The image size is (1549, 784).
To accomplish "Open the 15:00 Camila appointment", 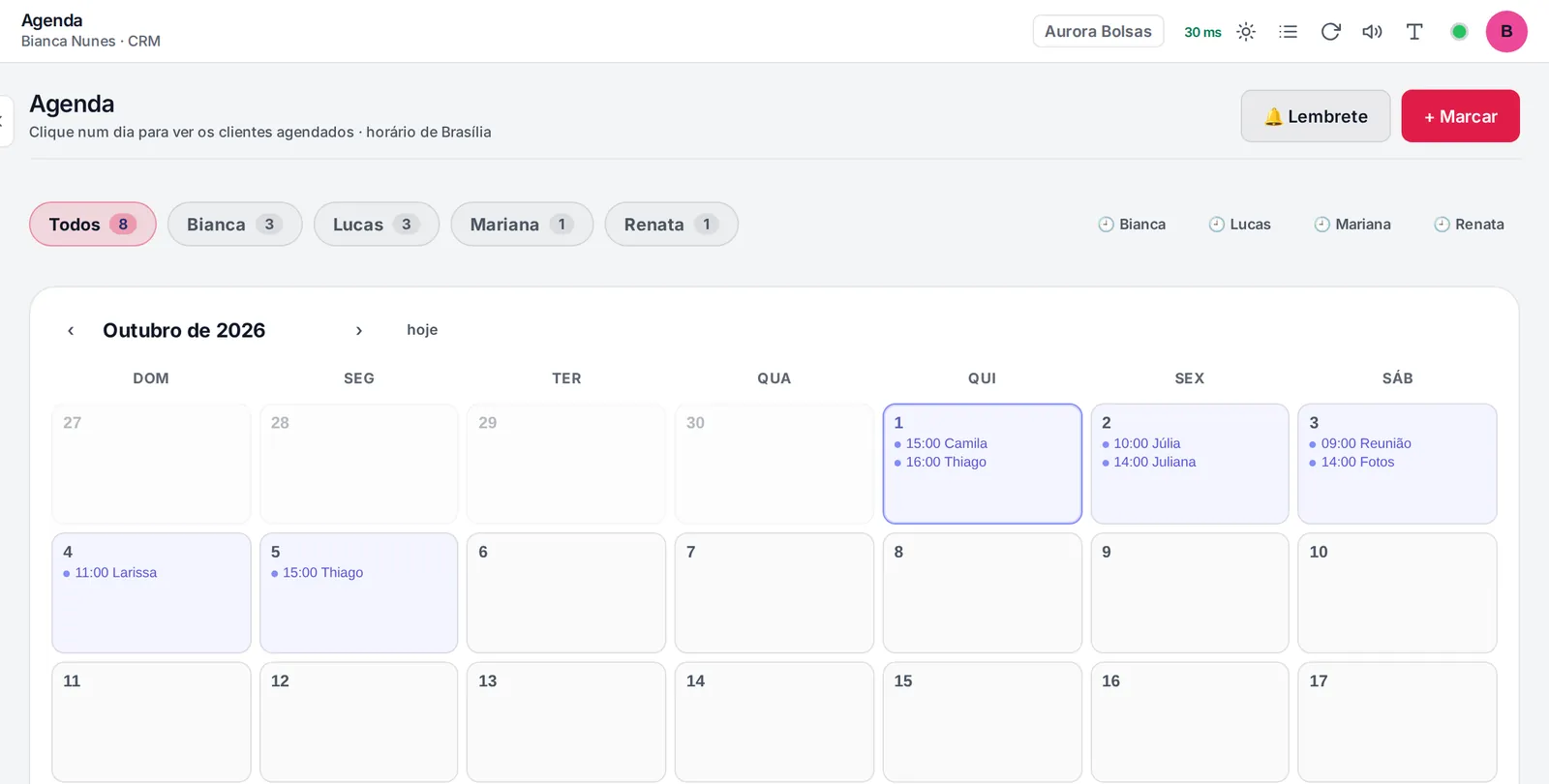I will [x=941, y=443].
